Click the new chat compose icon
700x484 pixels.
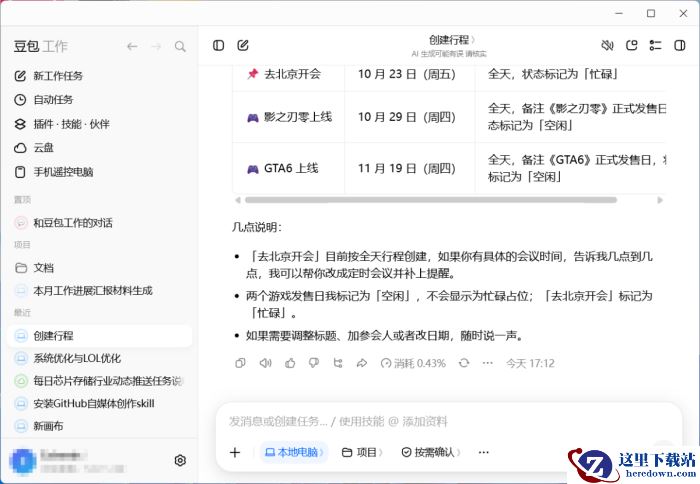[243, 46]
